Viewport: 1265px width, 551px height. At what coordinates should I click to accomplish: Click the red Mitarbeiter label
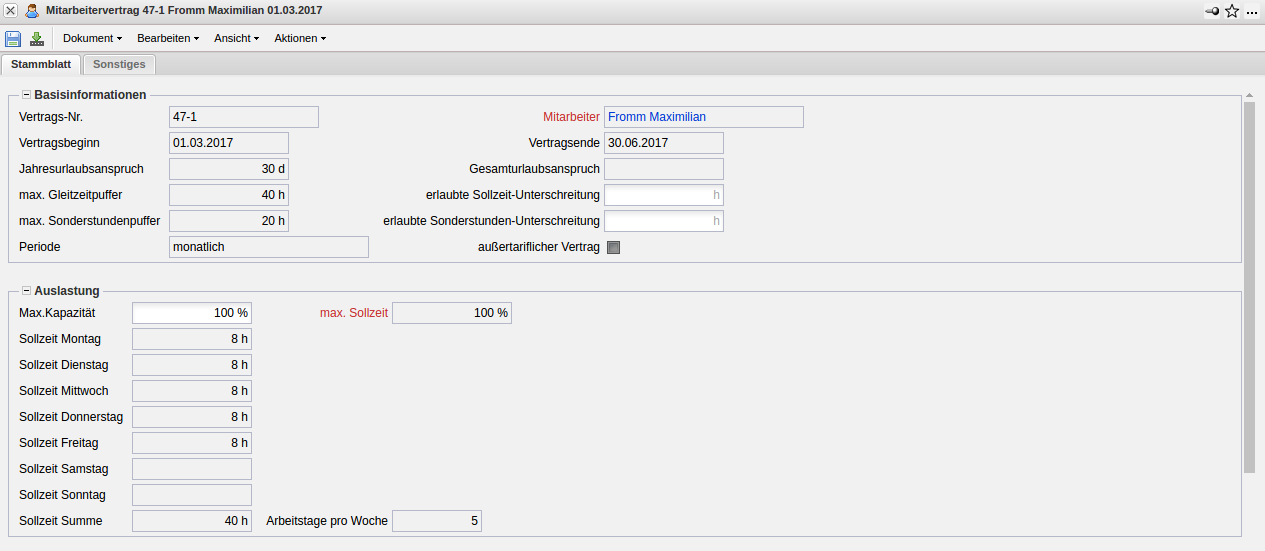571,117
